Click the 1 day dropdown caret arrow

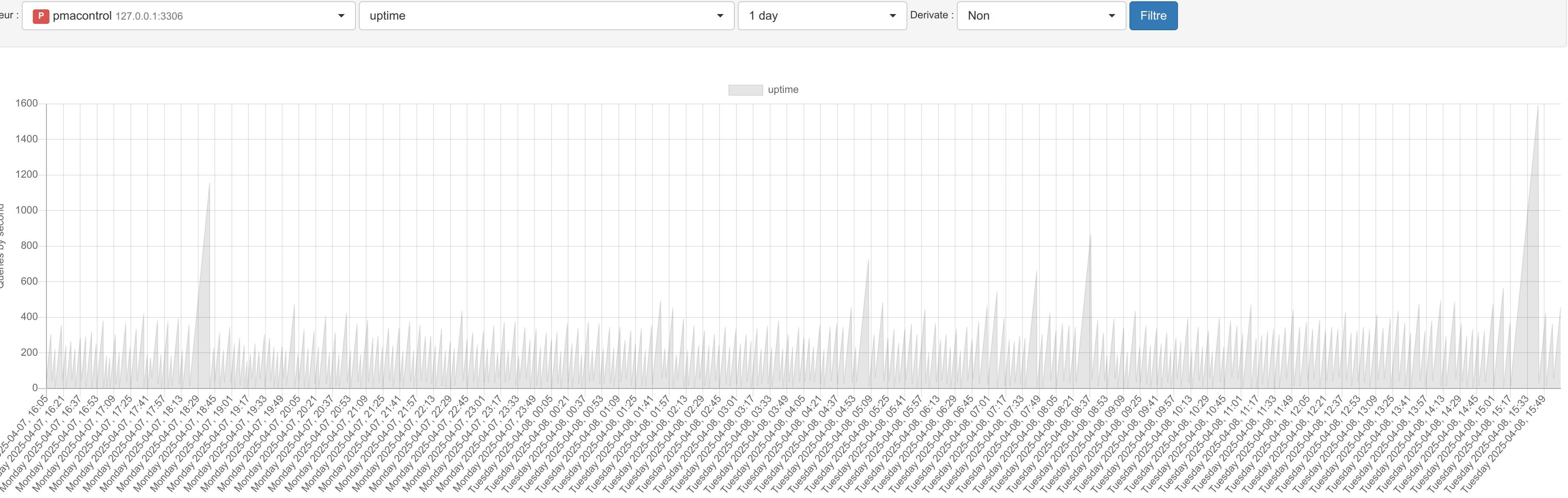892,16
